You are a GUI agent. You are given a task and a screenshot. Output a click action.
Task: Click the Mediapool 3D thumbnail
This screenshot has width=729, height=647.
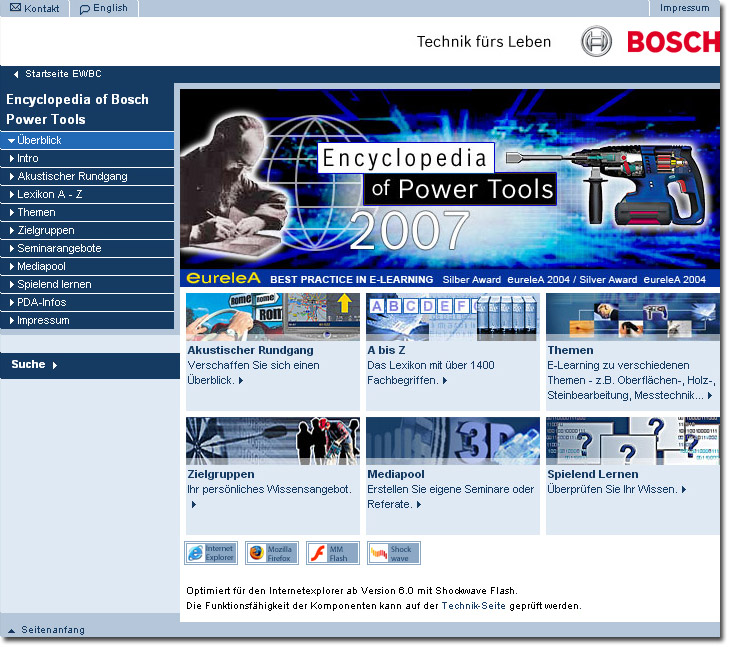[453, 441]
